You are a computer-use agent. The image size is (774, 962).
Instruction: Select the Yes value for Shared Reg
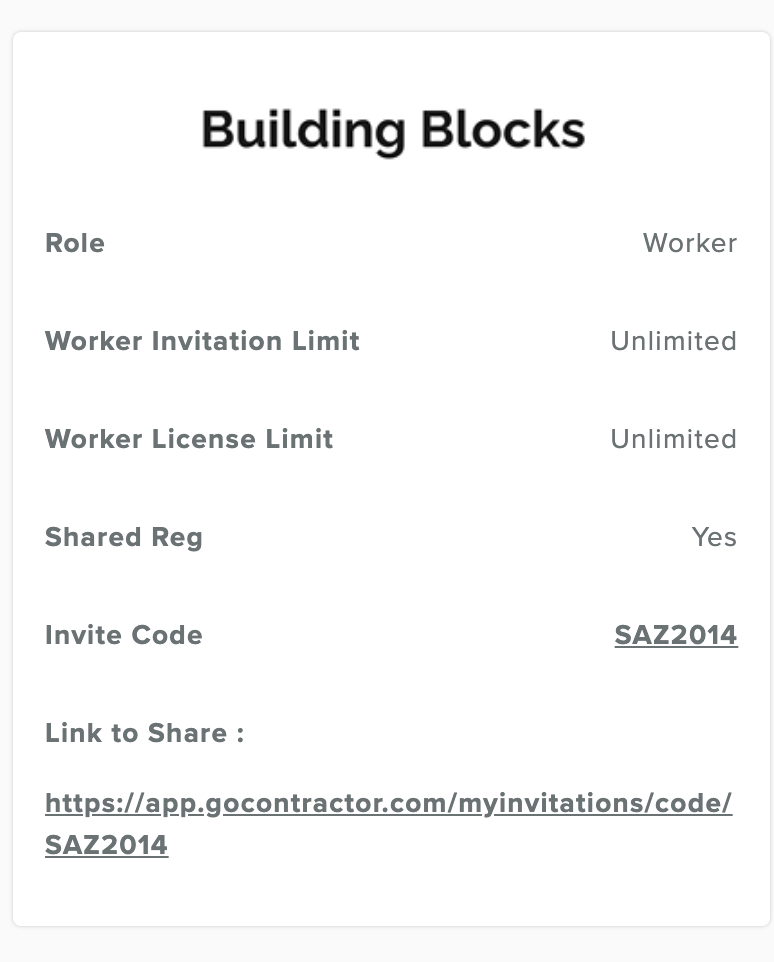click(715, 537)
